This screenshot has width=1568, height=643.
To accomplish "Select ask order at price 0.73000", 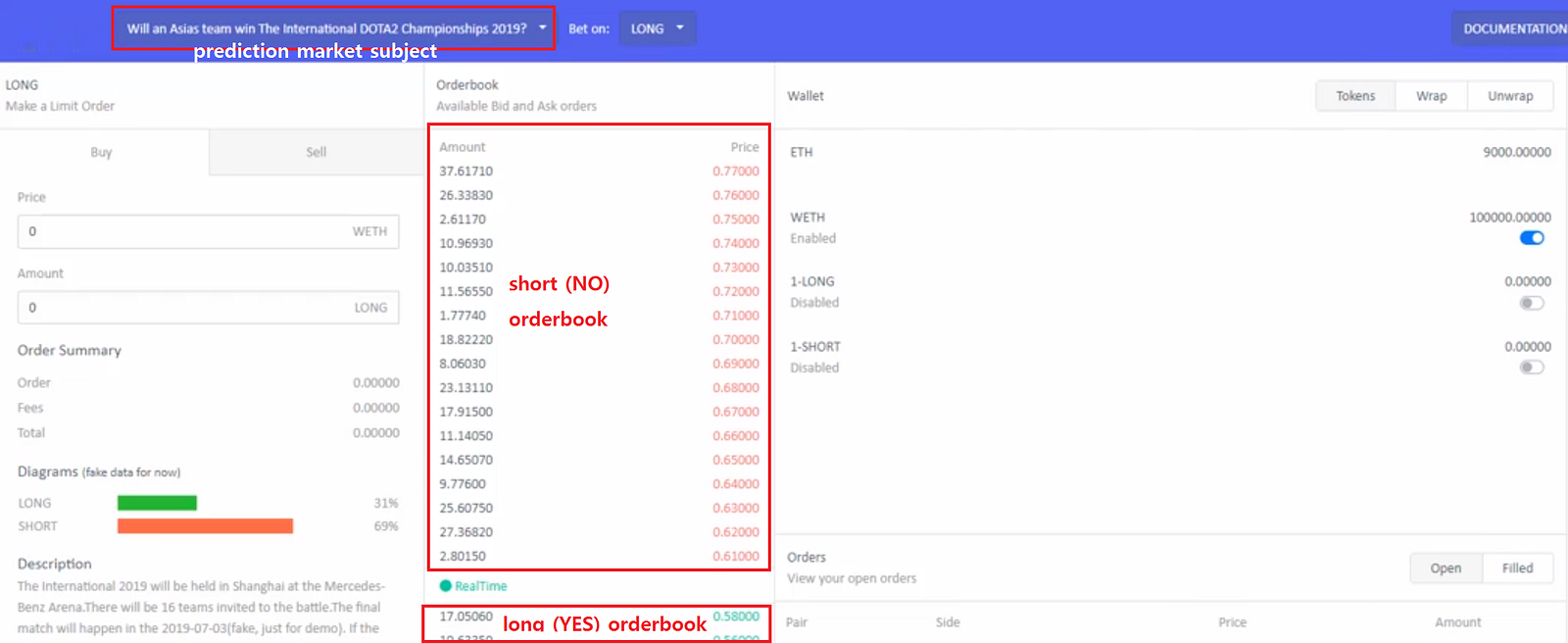I will tap(599, 268).
